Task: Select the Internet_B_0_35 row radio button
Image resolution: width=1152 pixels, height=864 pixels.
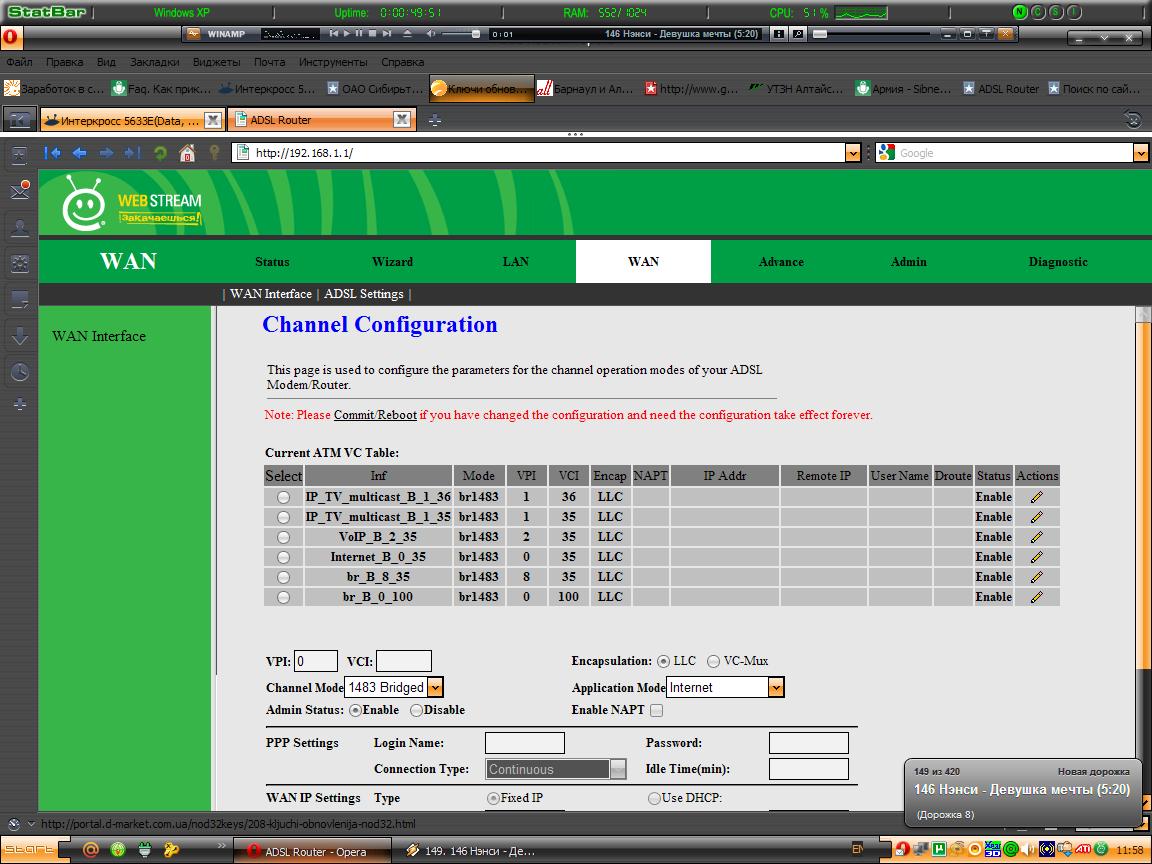Action: click(x=283, y=557)
